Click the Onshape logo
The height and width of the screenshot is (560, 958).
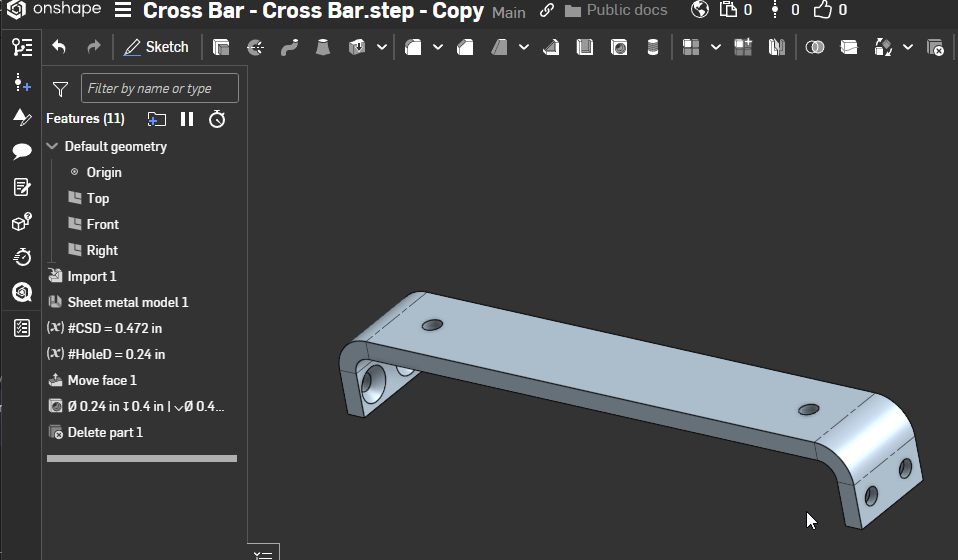(x=54, y=9)
